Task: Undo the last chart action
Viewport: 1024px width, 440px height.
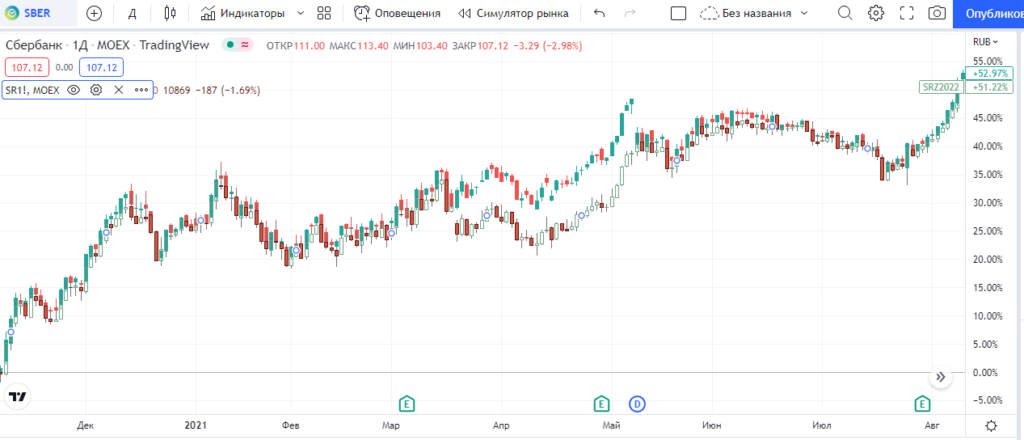Action: coord(600,13)
